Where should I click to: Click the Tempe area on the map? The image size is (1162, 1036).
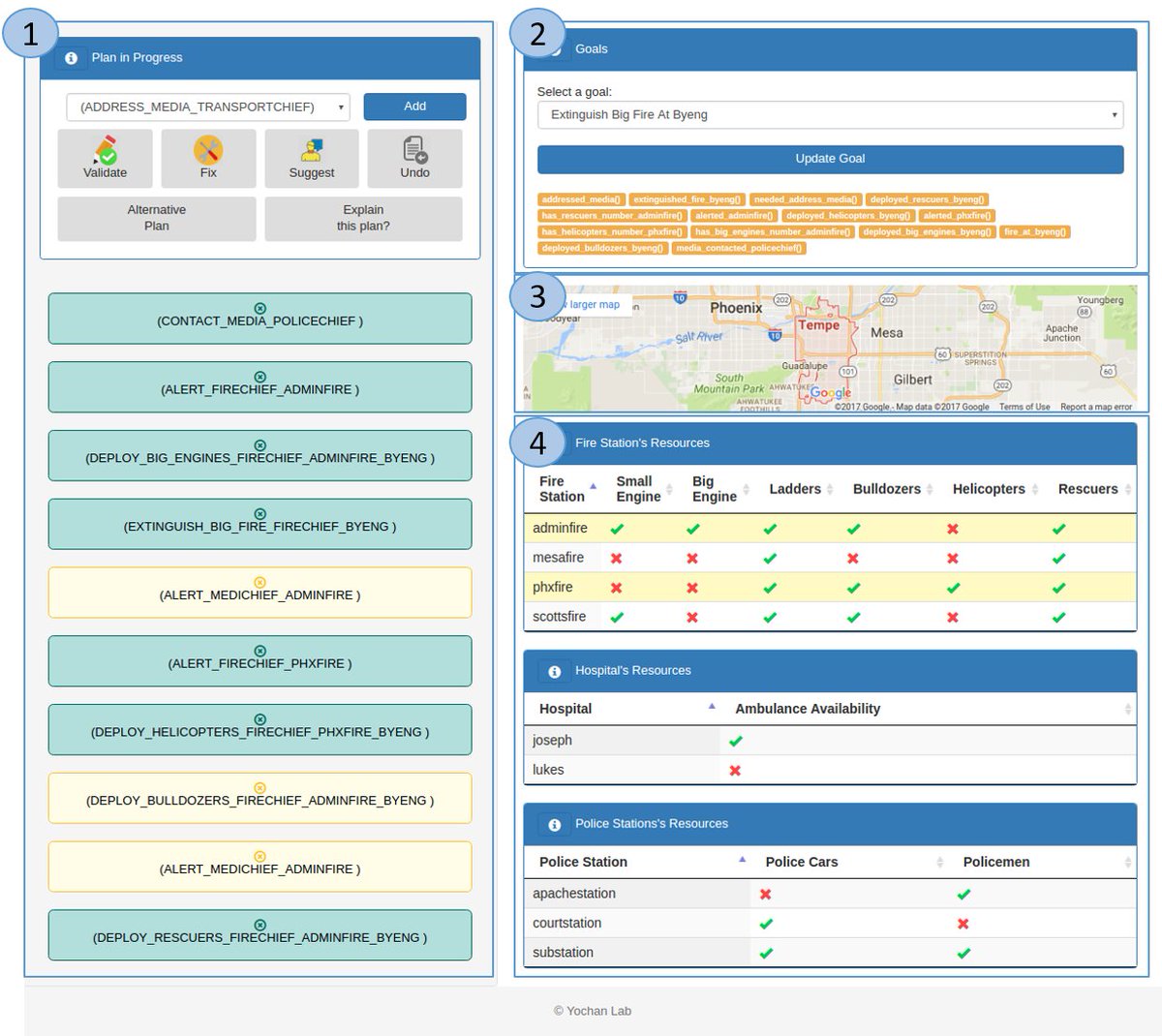[819, 325]
